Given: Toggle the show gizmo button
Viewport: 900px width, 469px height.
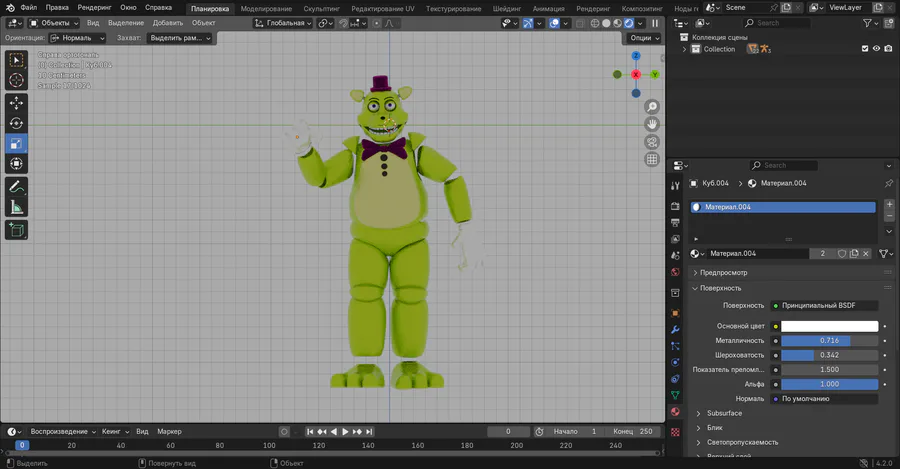Looking at the screenshot, I should point(528,23).
